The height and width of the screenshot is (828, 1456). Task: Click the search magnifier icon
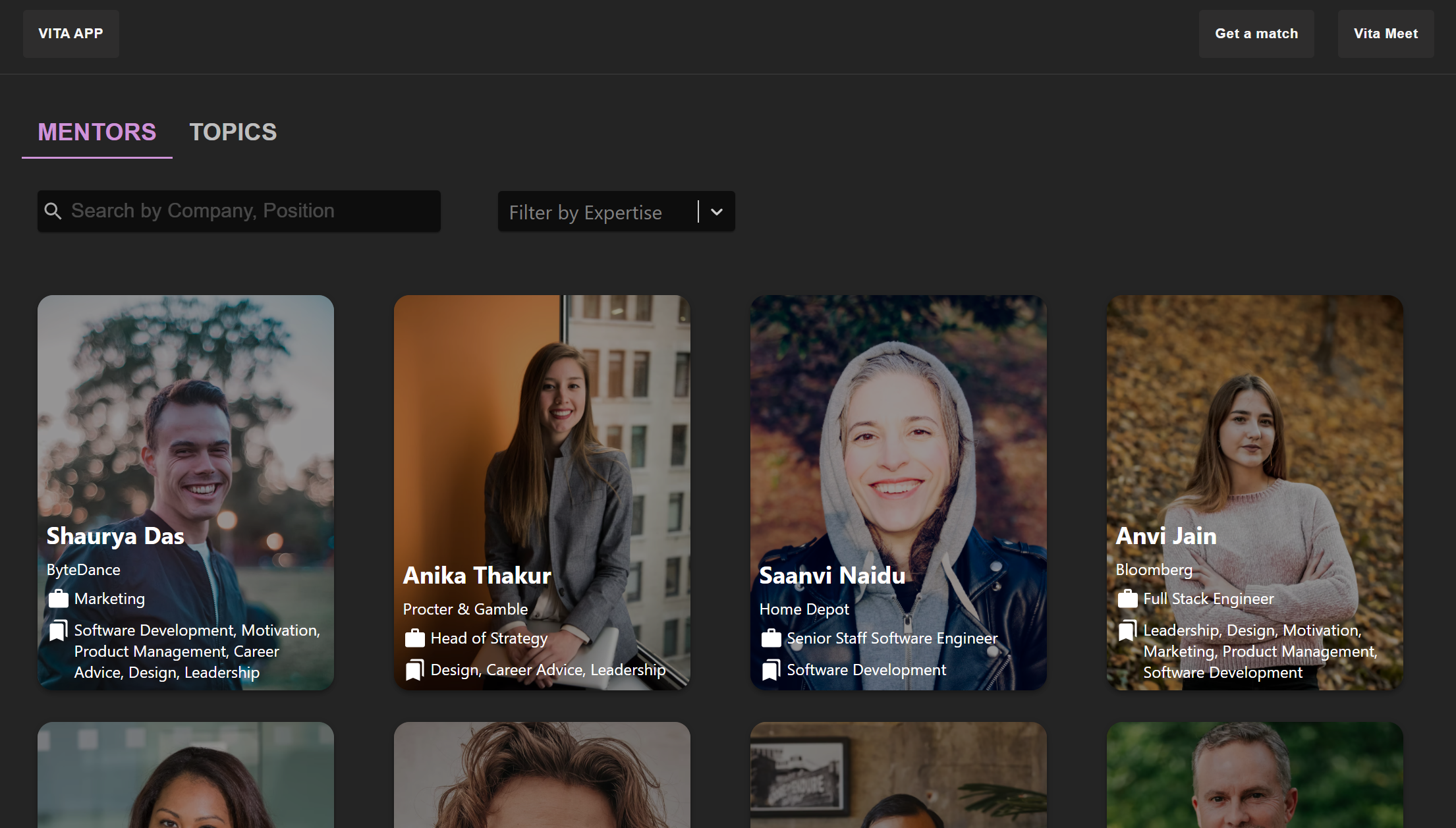click(53, 211)
